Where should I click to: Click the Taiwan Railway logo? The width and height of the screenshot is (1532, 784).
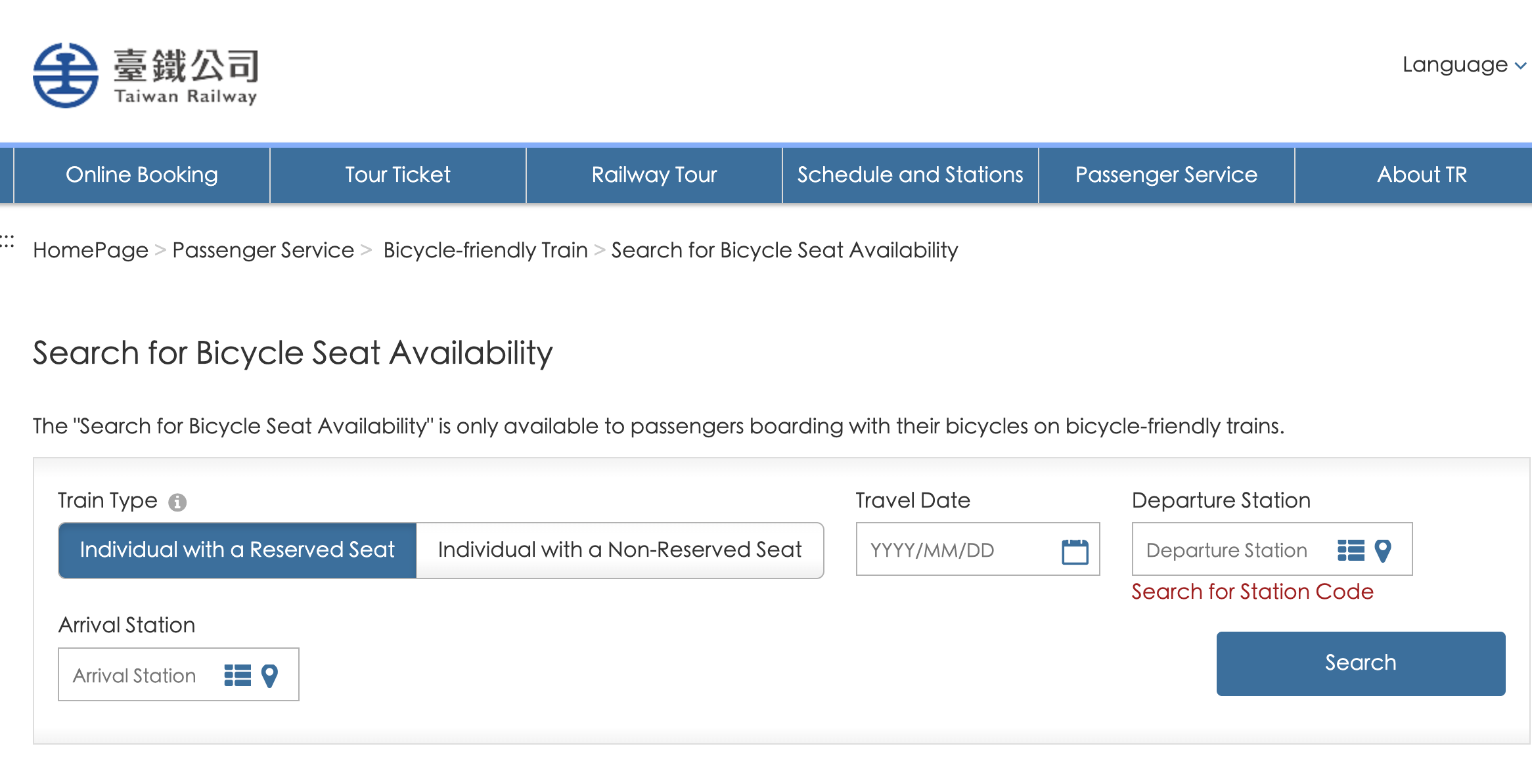tap(145, 76)
